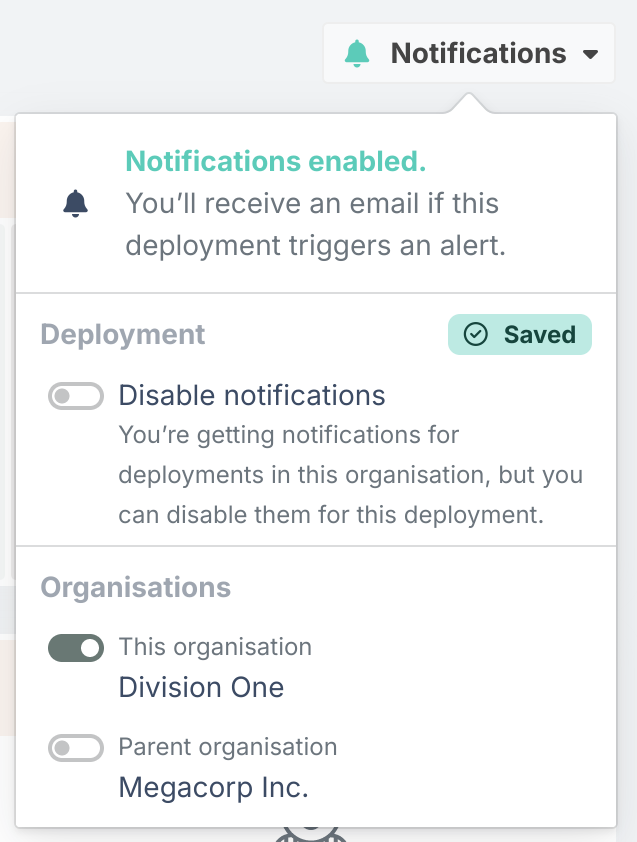Click the popover pointer arrow below Notifications
The height and width of the screenshot is (842, 637).
click(469, 103)
